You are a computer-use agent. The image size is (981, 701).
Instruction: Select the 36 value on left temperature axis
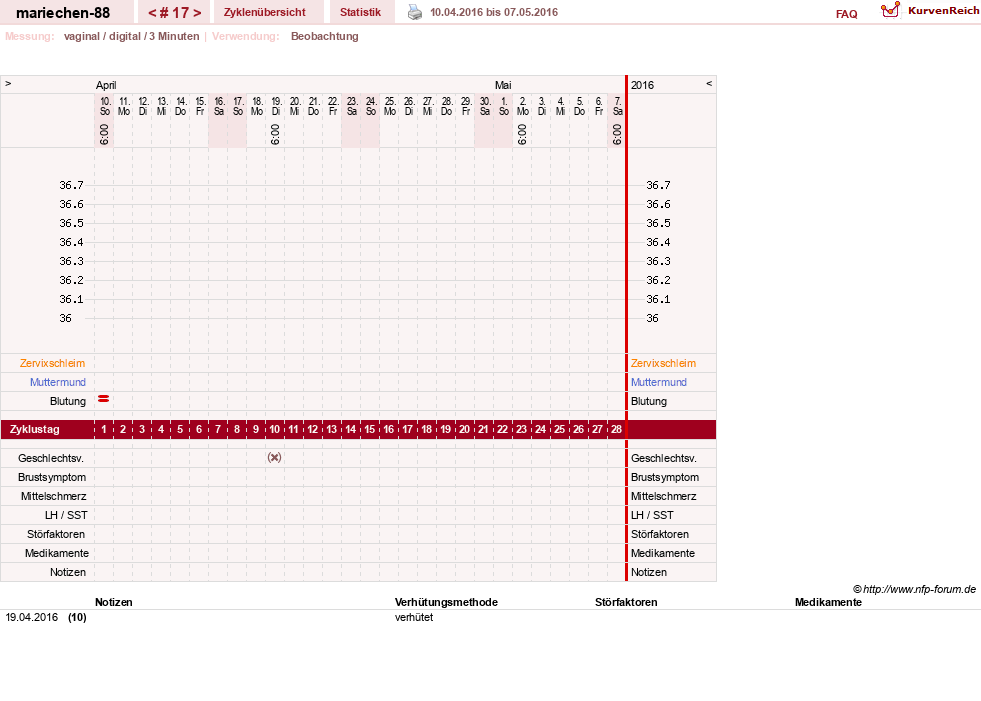(x=66, y=318)
